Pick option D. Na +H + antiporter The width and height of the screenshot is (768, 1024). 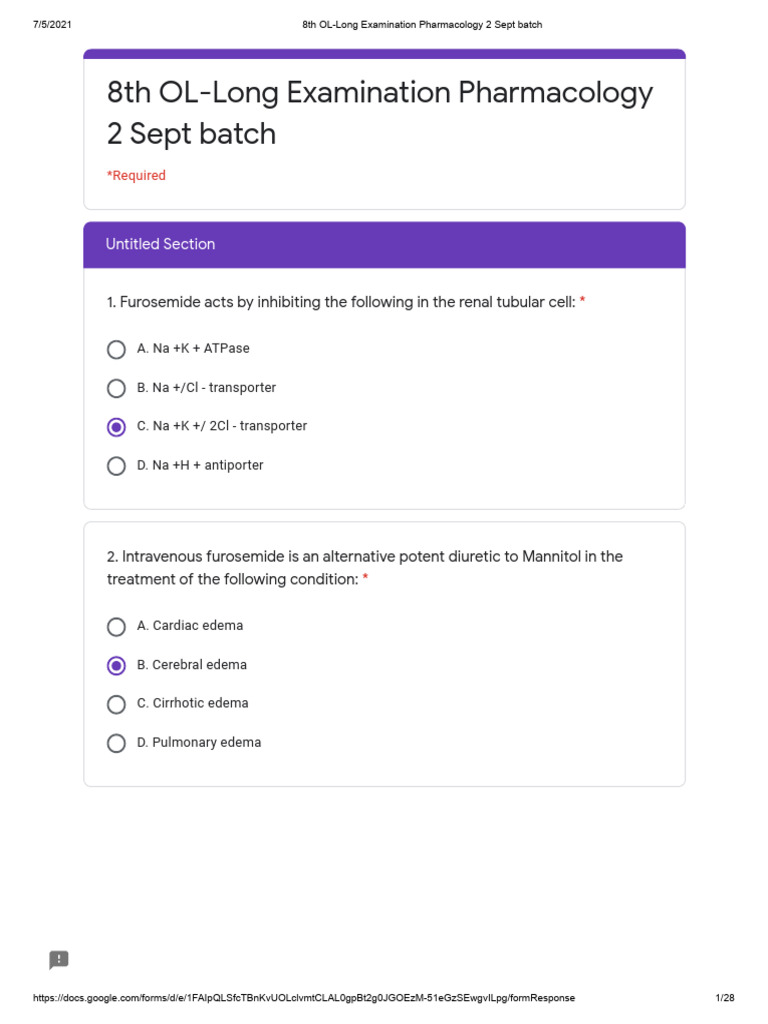pyautogui.click(x=117, y=466)
